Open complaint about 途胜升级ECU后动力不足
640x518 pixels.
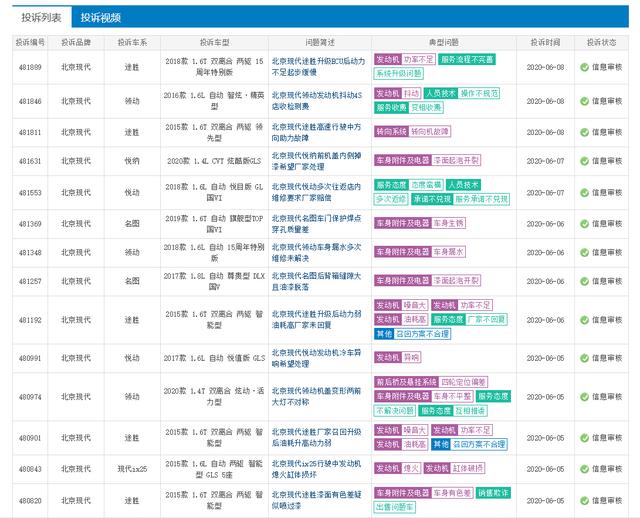point(318,67)
